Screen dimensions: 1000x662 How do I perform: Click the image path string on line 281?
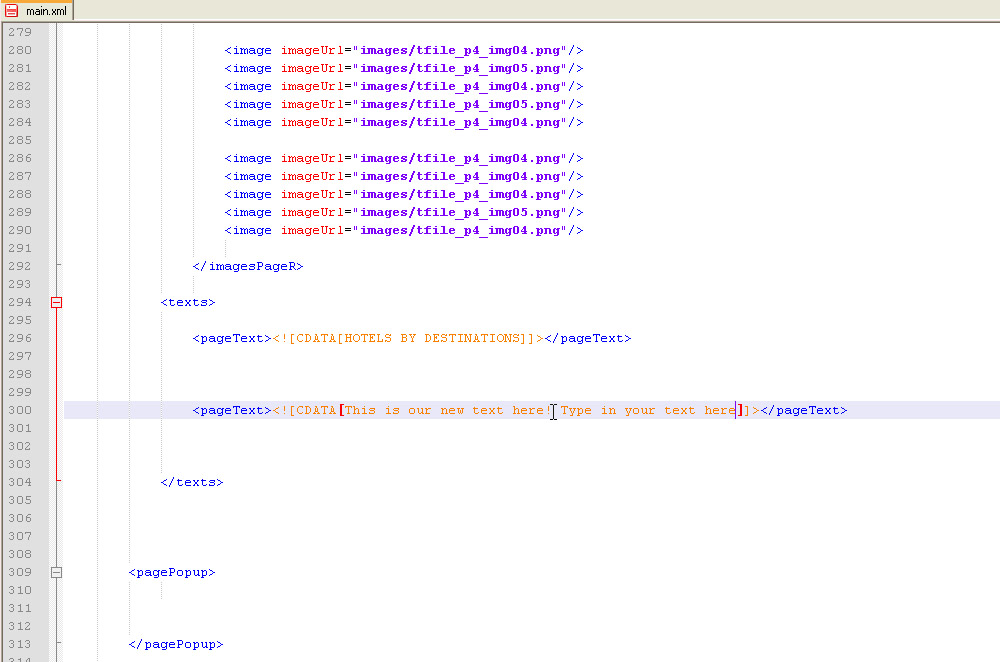[x=463, y=68]
